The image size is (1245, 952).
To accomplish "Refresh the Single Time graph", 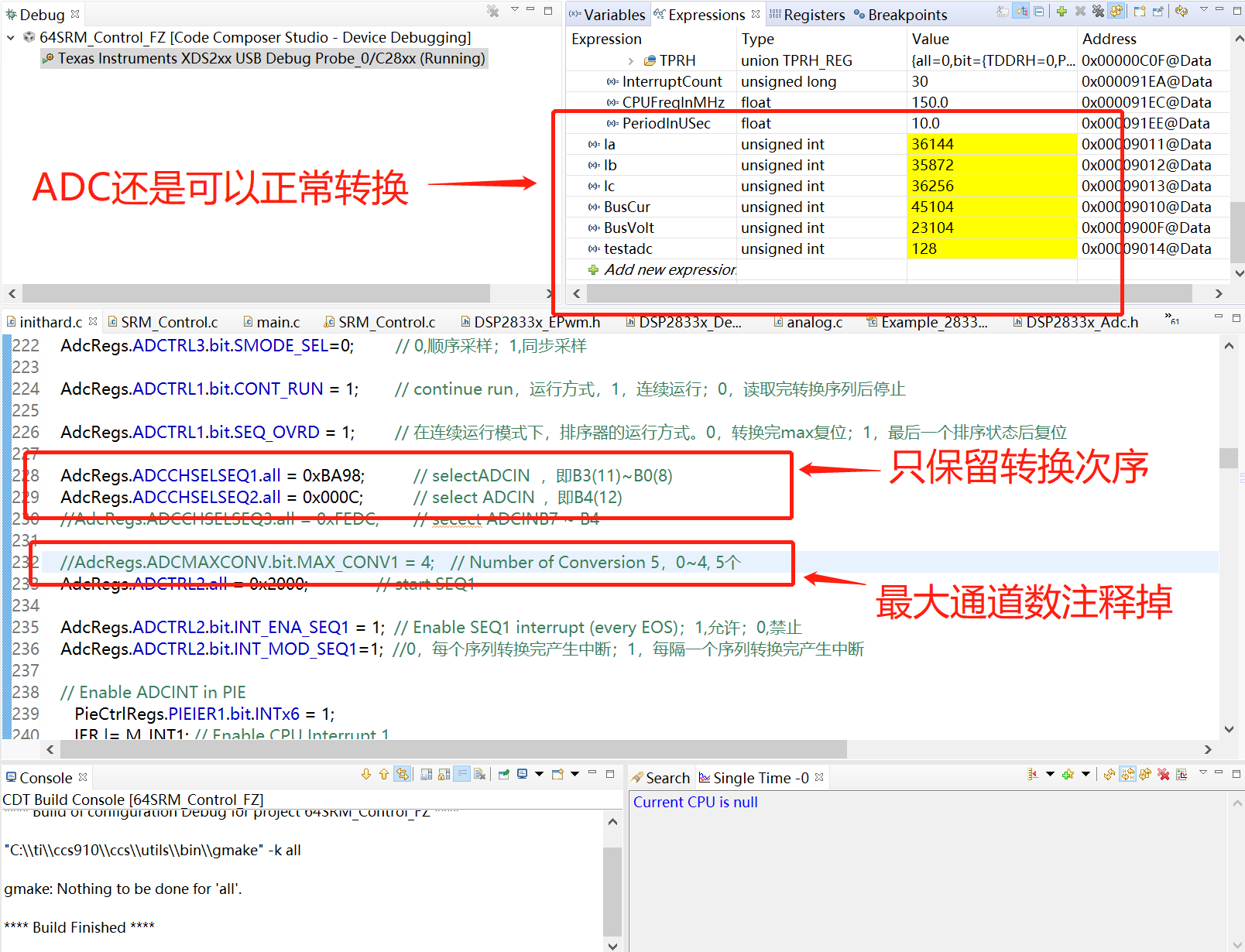I will [1110, 774].
